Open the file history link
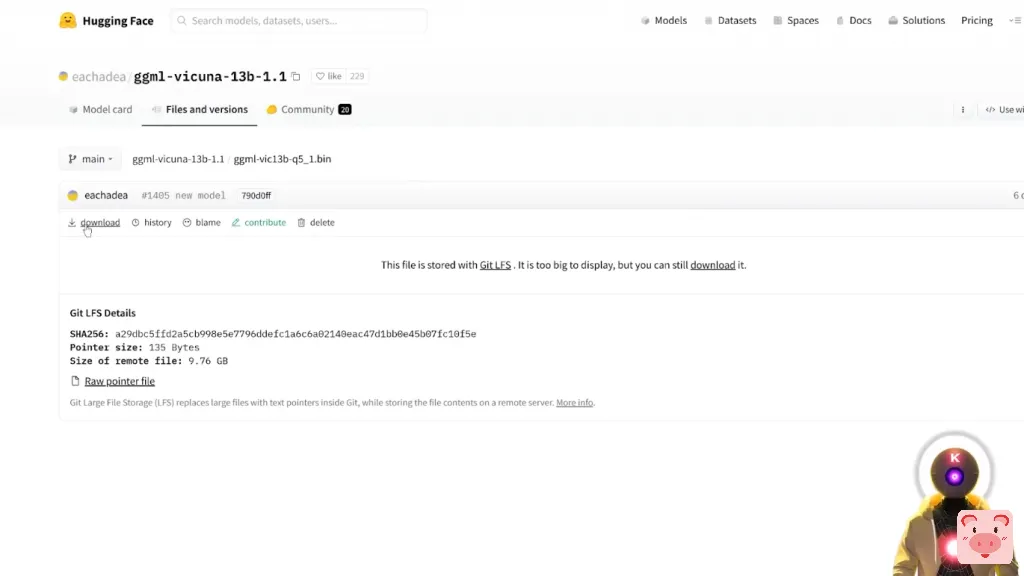The image size is (1024, 576). tap(157, 223)
